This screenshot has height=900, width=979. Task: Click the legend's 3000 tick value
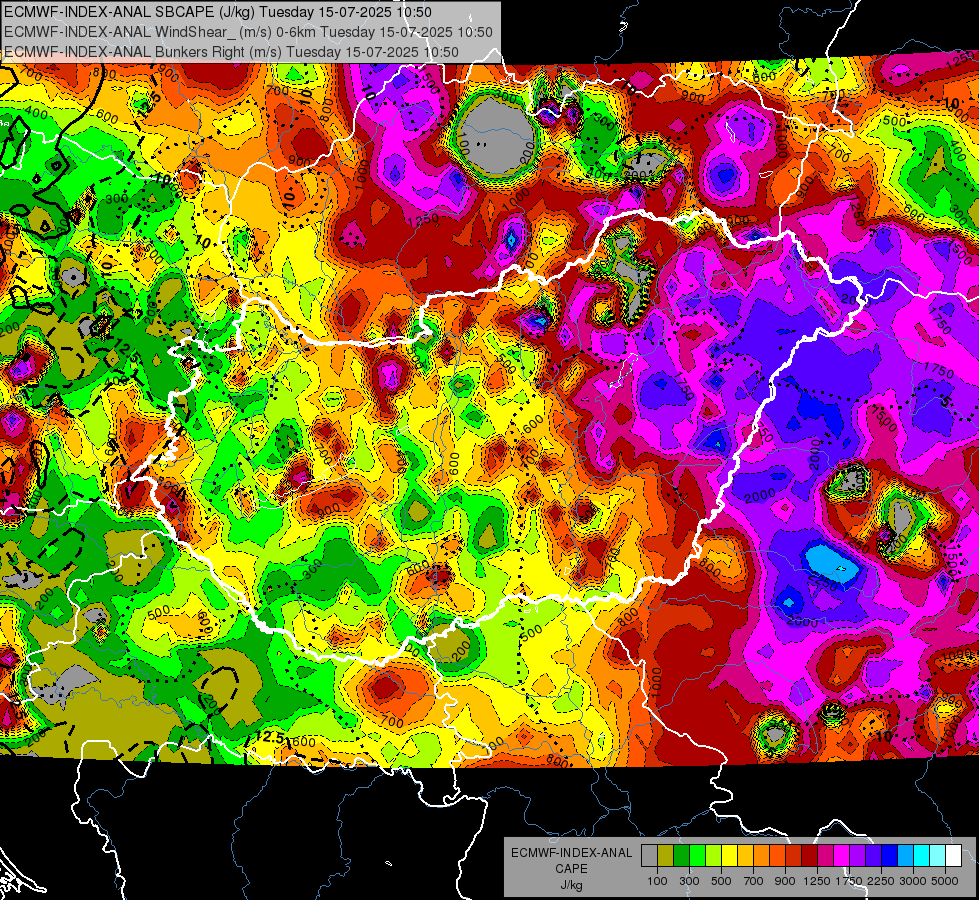913,881
